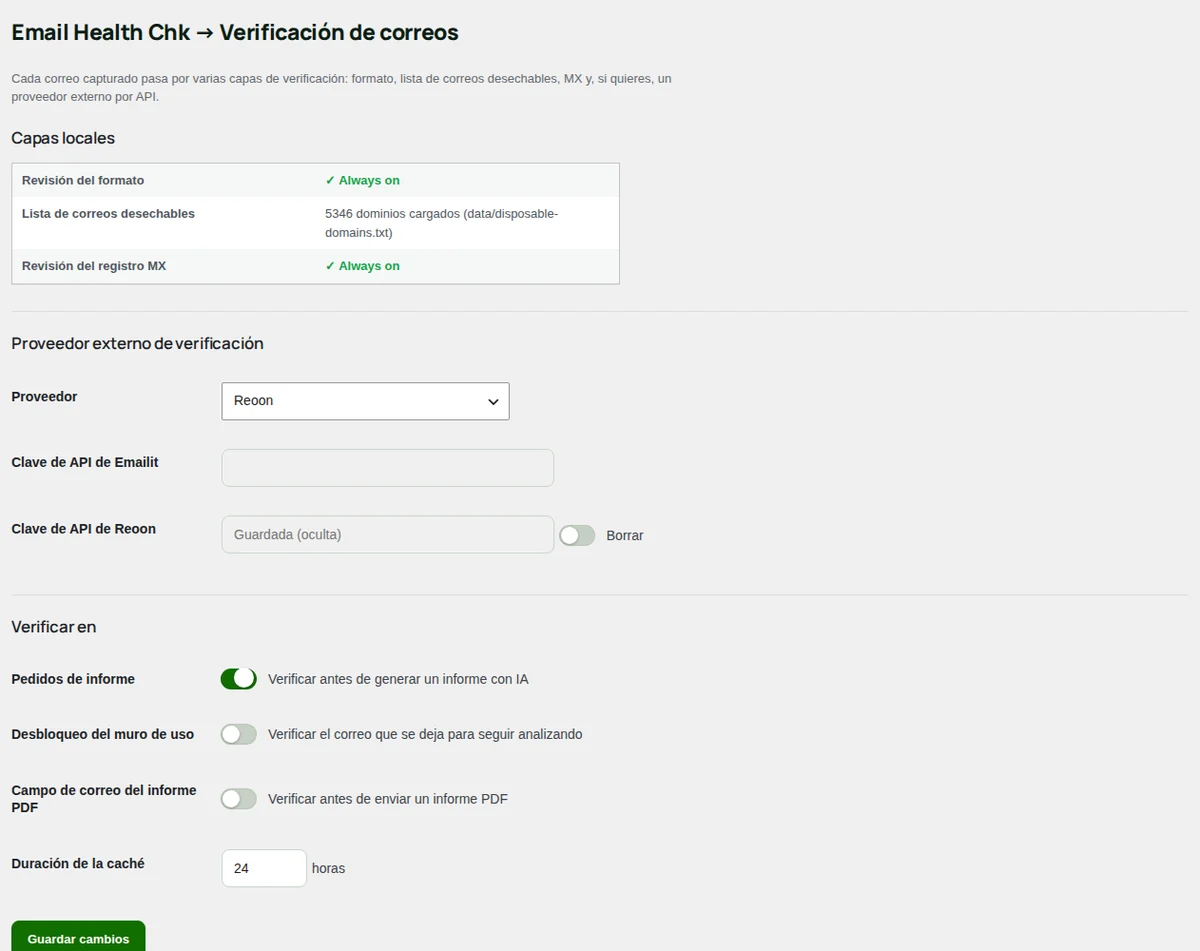Viewport: 1200px width, 951px height.
Task: Click the Revisión del registro MX row label
Action: coord(94,266)
